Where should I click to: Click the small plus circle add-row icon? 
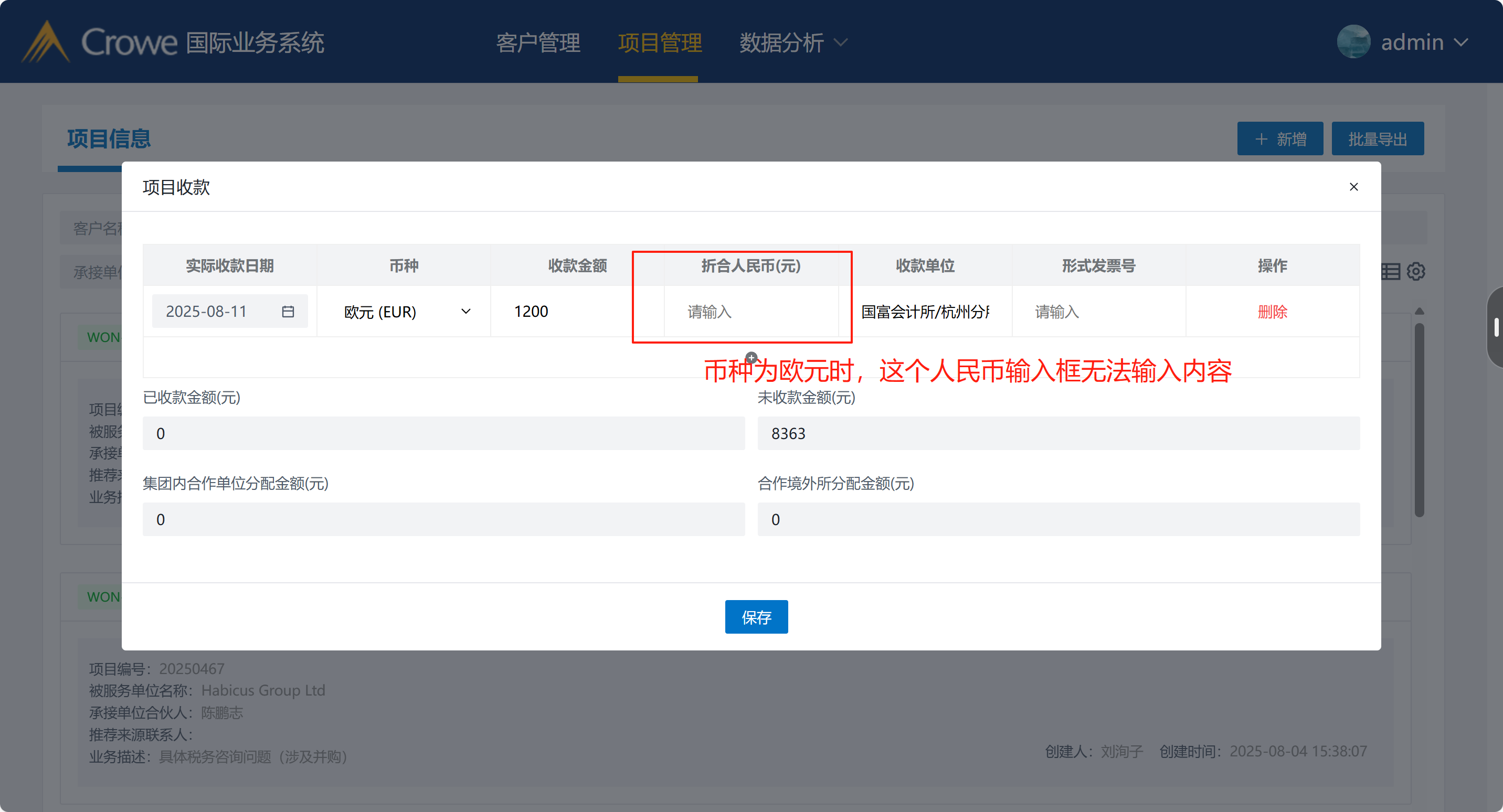click(x=751, y=358)
